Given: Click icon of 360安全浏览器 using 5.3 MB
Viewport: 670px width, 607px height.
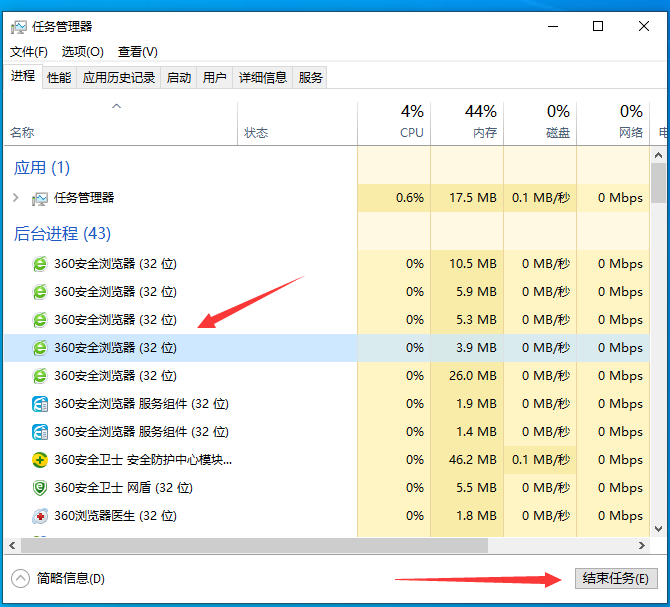Looking at the screenshot, I should [40, 320].
